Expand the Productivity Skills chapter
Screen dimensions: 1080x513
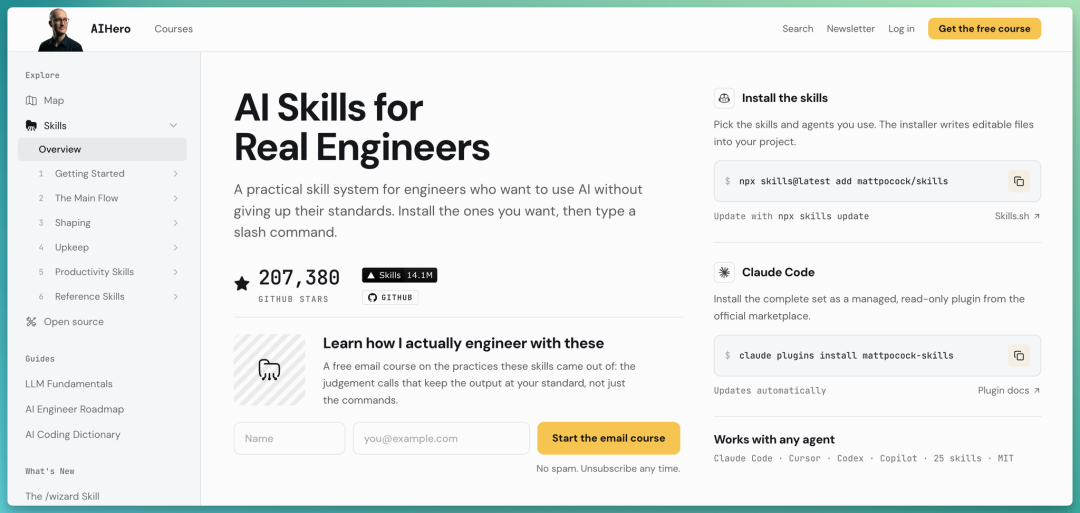point(176,272)
